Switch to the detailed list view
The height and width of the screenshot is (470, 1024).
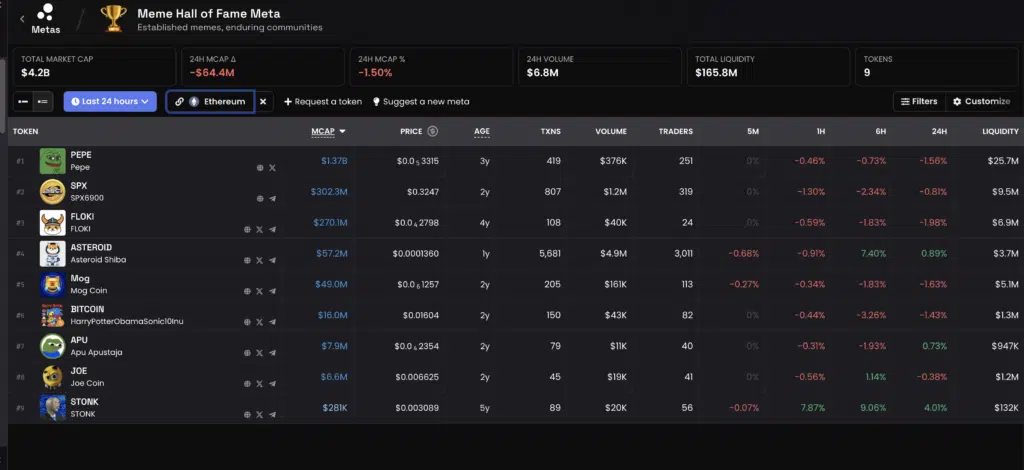pos(43,102)
